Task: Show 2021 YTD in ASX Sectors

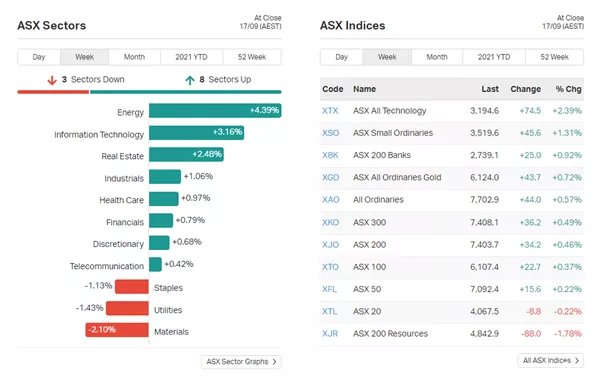Action: (191, 57)
